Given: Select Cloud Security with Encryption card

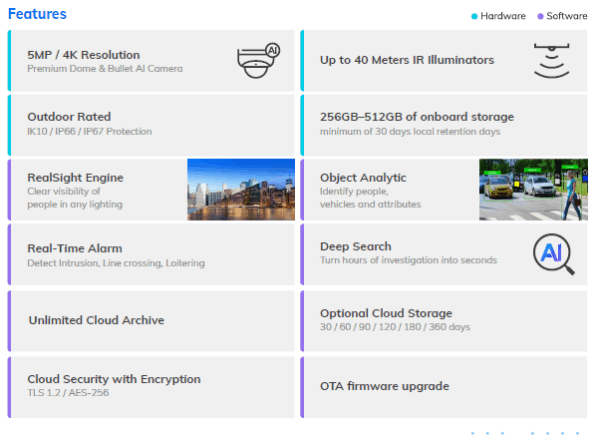Looking at the screenshot, I should point(150,385).
